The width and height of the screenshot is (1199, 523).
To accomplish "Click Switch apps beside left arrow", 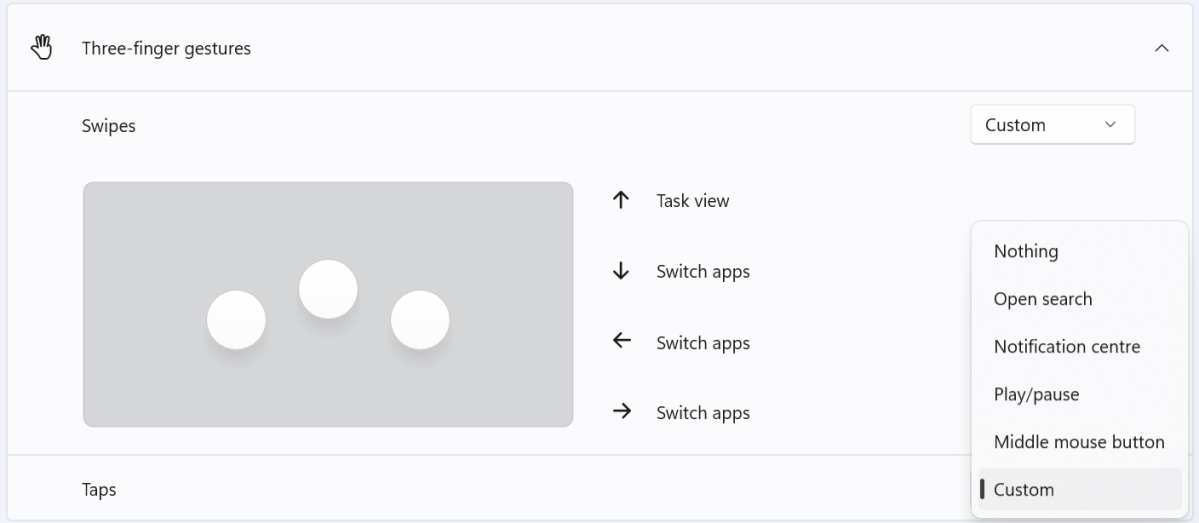I will click(x=703, y=343).
